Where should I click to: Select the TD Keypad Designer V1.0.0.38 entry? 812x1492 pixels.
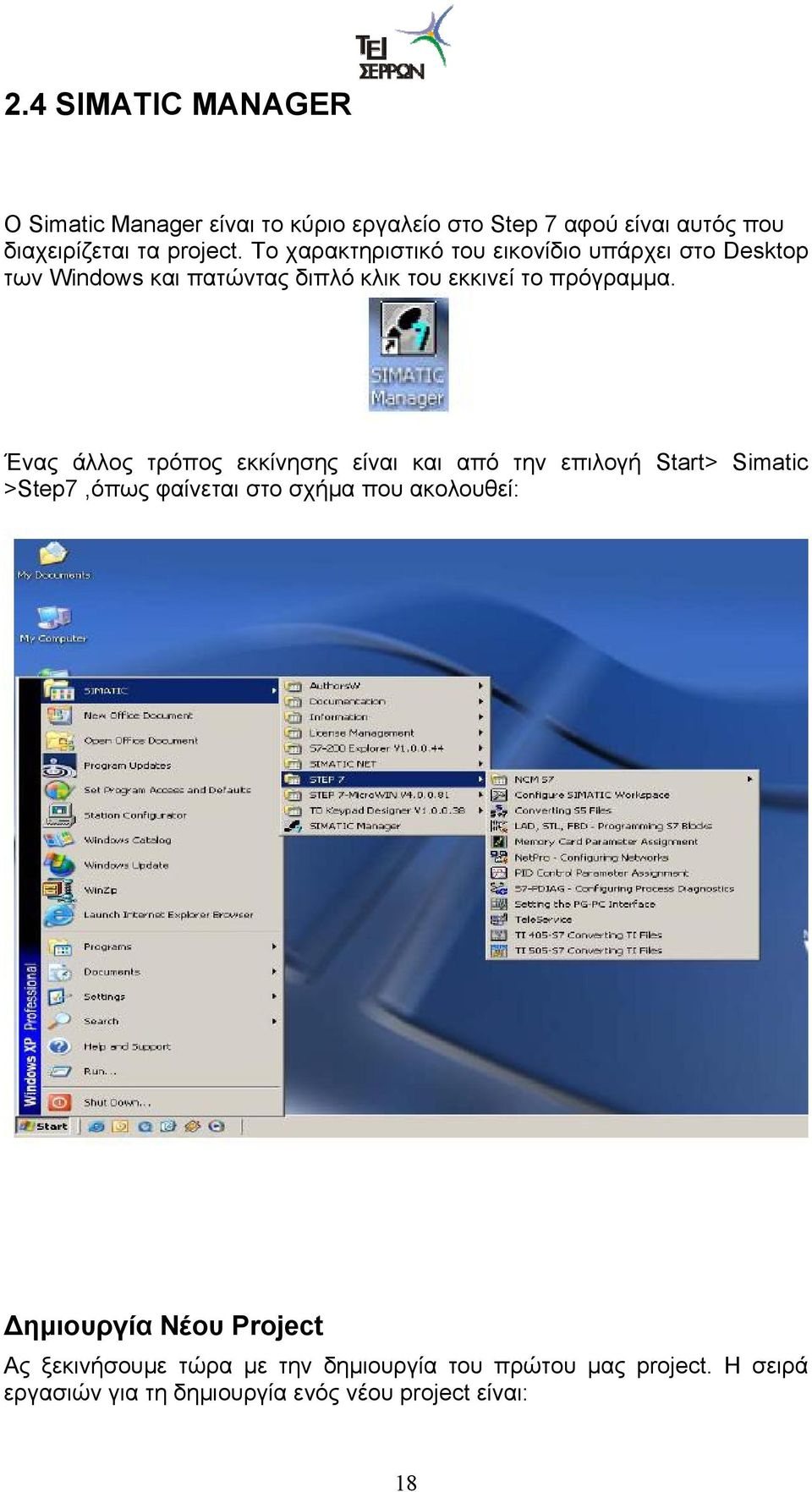click(384, 810)
